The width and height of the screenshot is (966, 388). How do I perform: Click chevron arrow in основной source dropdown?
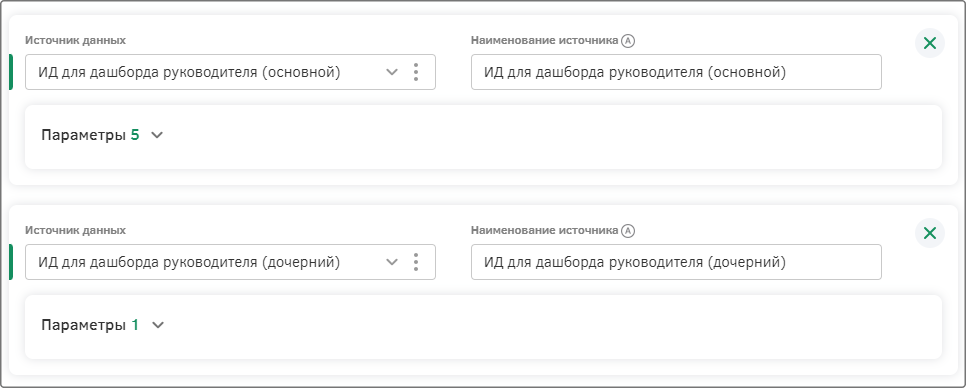click(x=392, y=72)
